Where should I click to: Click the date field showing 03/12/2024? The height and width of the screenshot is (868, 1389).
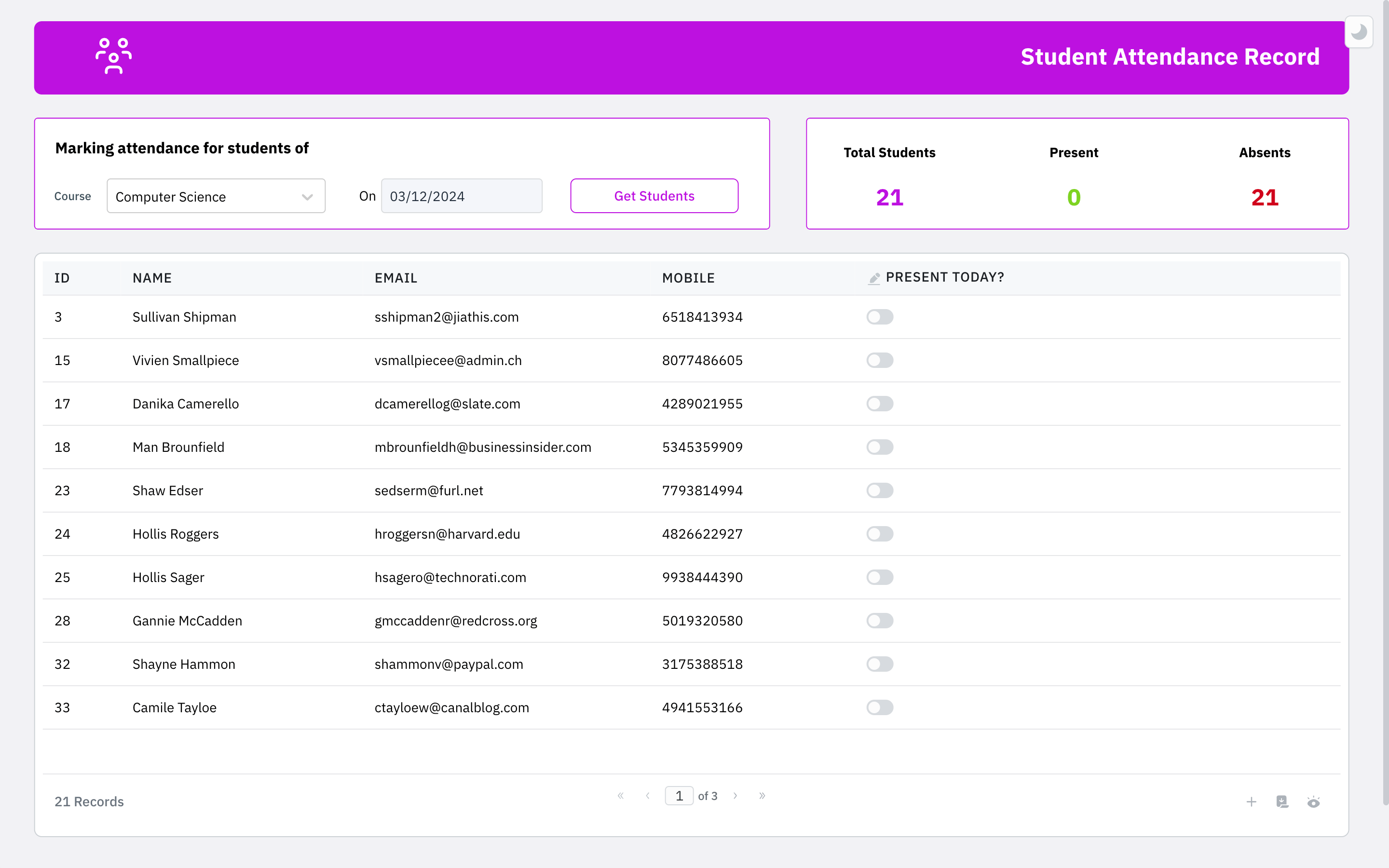461,196
